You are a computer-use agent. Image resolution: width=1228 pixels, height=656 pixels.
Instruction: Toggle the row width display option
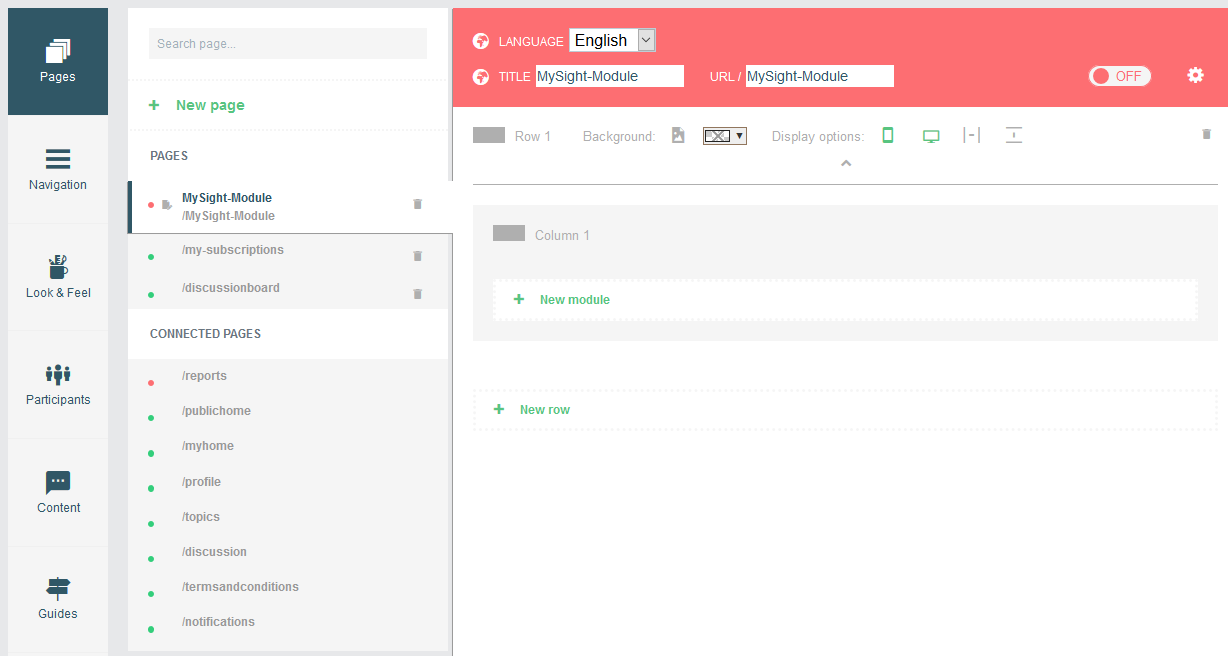971,135
